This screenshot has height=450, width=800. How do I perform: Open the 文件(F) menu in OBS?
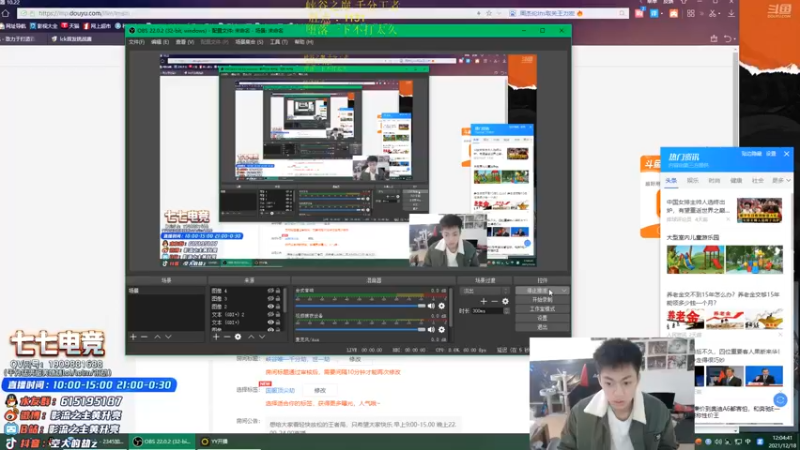click(x=136, y=42)
